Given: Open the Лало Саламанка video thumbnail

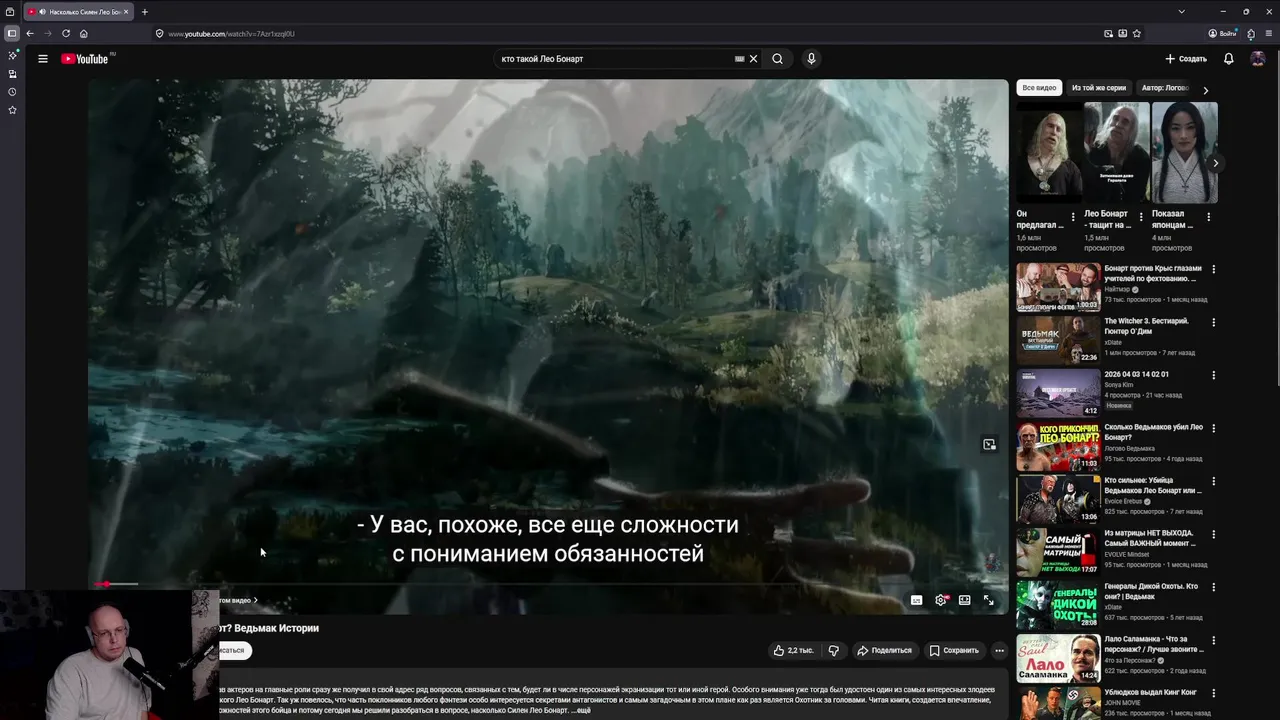Looking at the screenshot, I should pyautogui.click(x=1058, y=658).
